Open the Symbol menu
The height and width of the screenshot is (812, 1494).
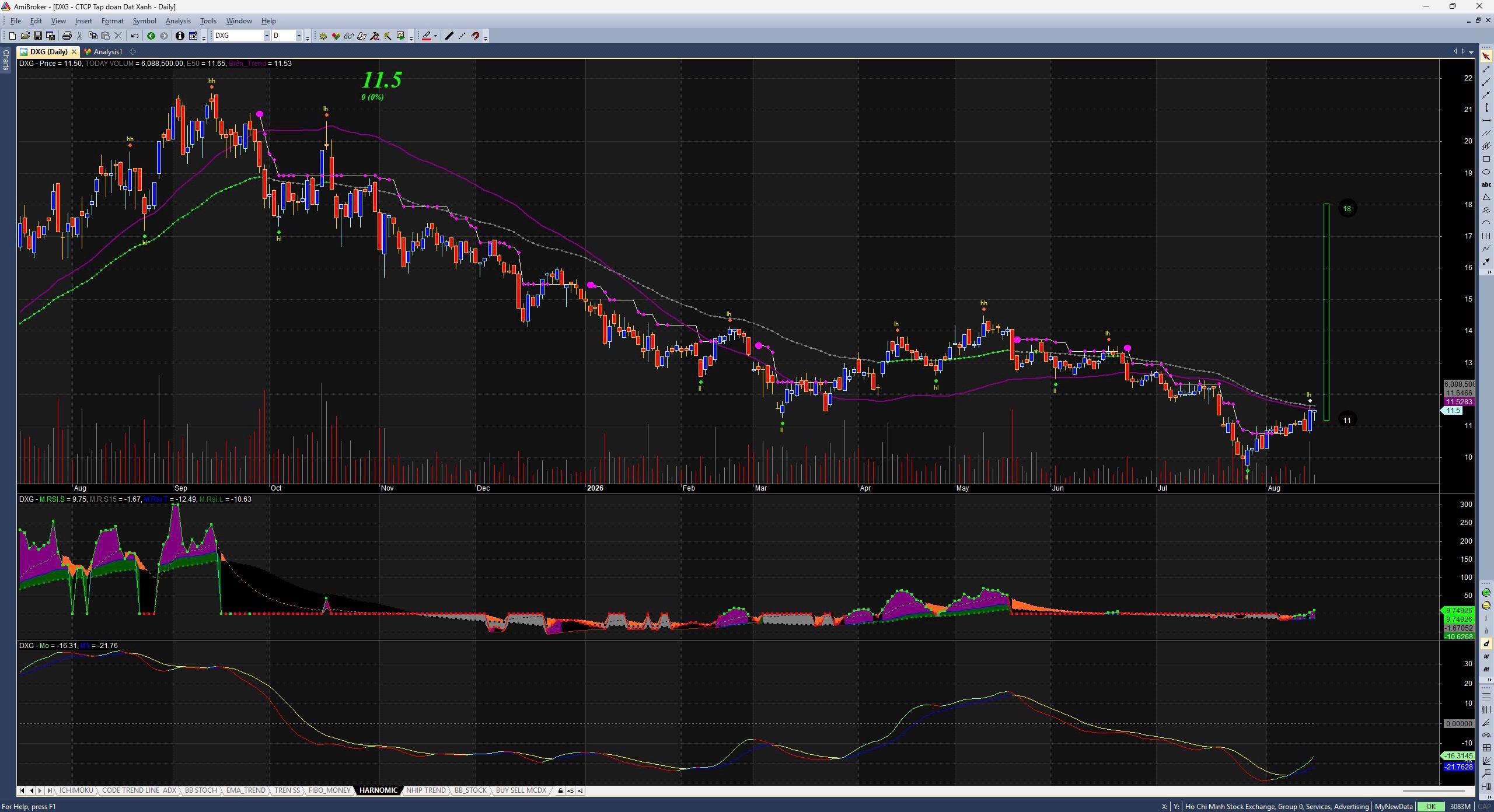pos(144,21)
